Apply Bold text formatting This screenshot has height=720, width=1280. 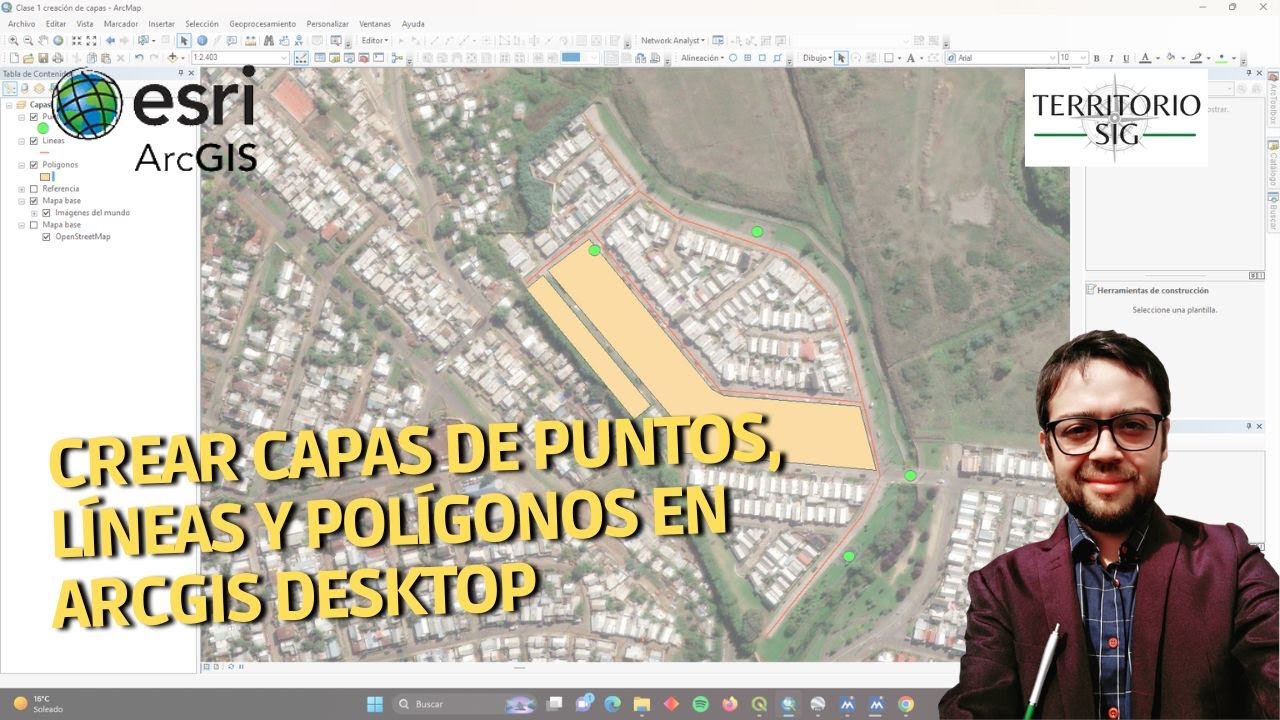(x=1096, y=58)
